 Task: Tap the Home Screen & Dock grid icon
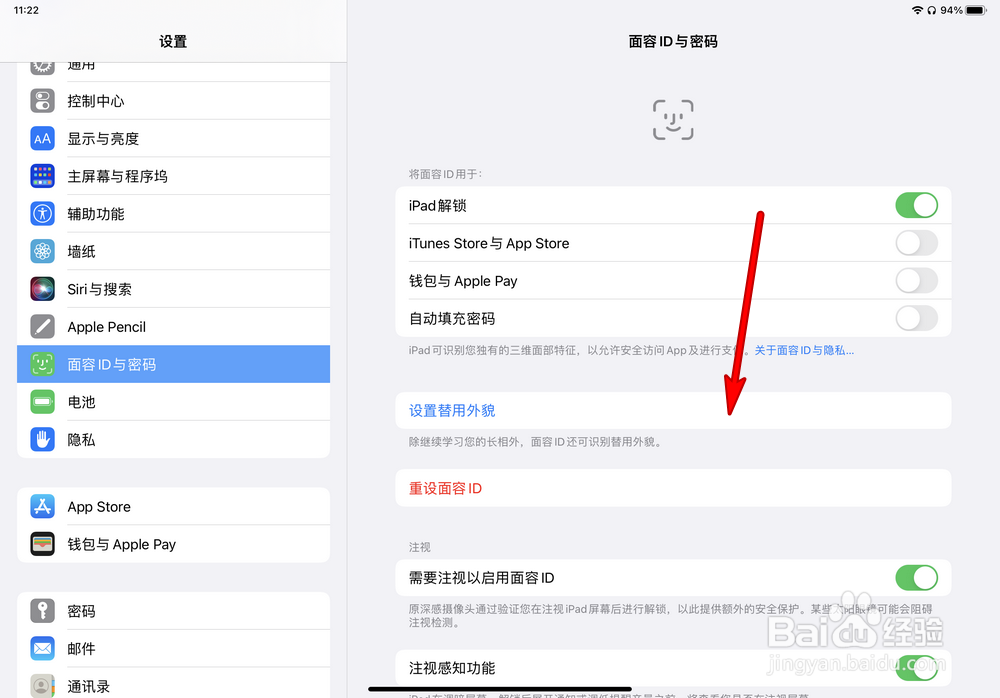(x=43, y=176)
